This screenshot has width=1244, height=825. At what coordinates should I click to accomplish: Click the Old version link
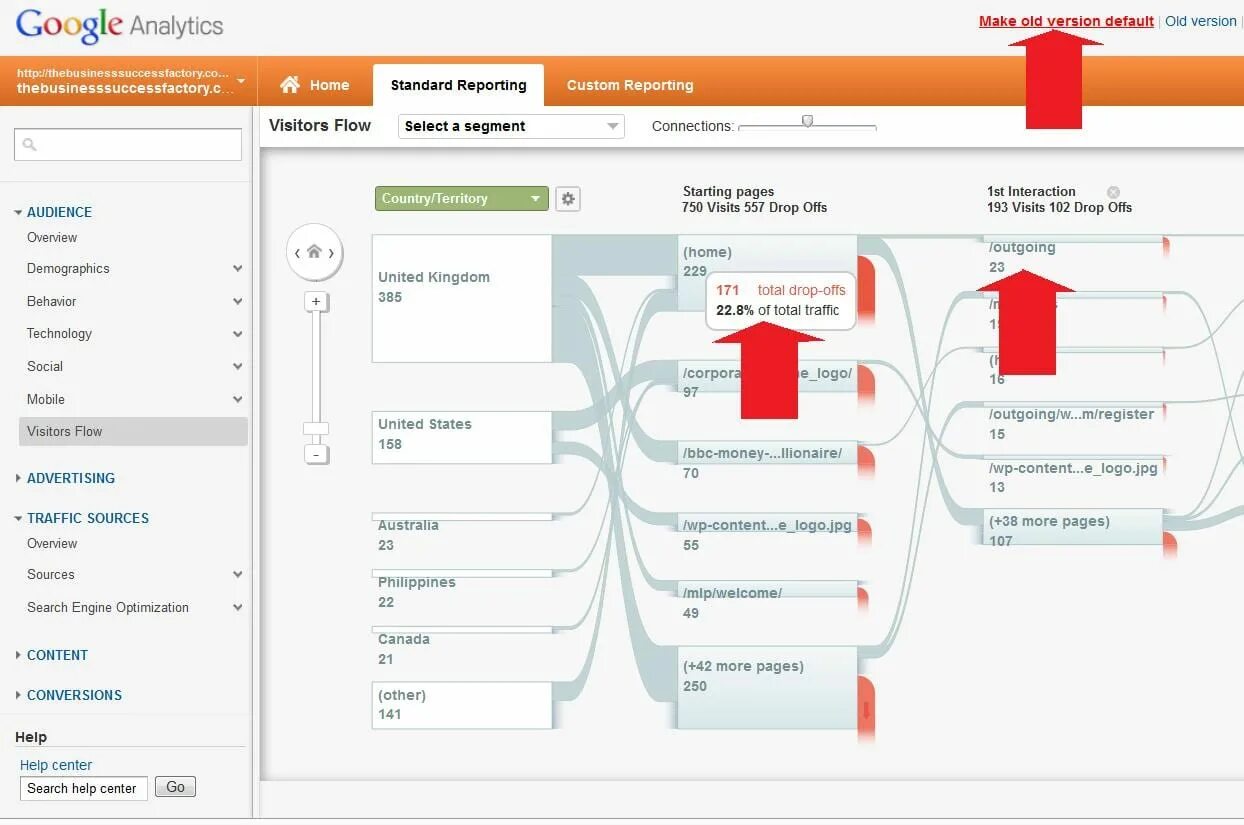click(1200, 21)
